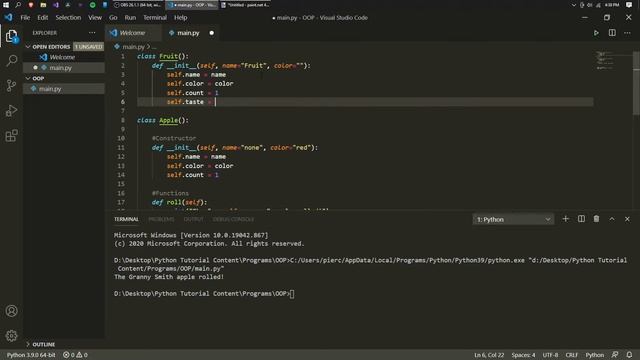Open the Go menu
This screenshot has width=640, height=360.
pos(113,18)
